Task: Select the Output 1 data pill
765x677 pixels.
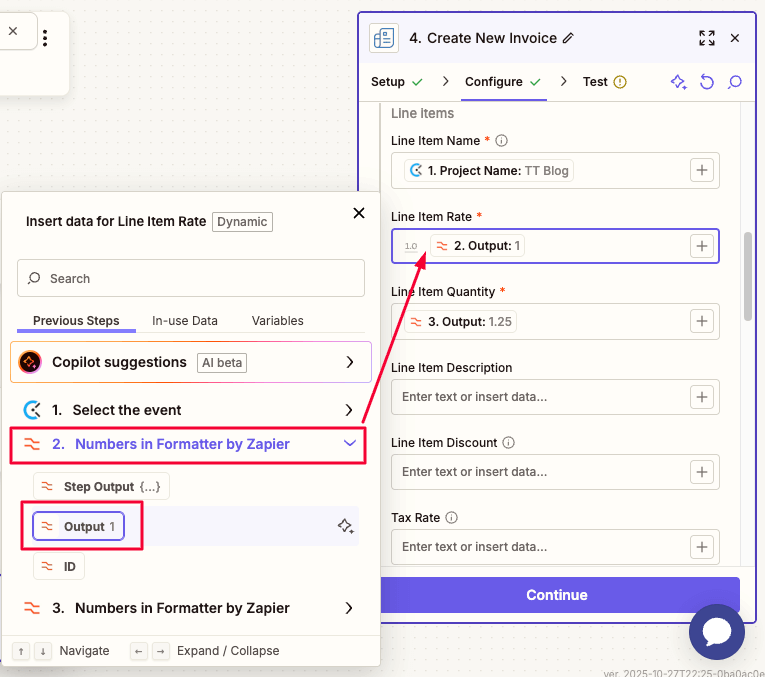Action: pos(79,526)
